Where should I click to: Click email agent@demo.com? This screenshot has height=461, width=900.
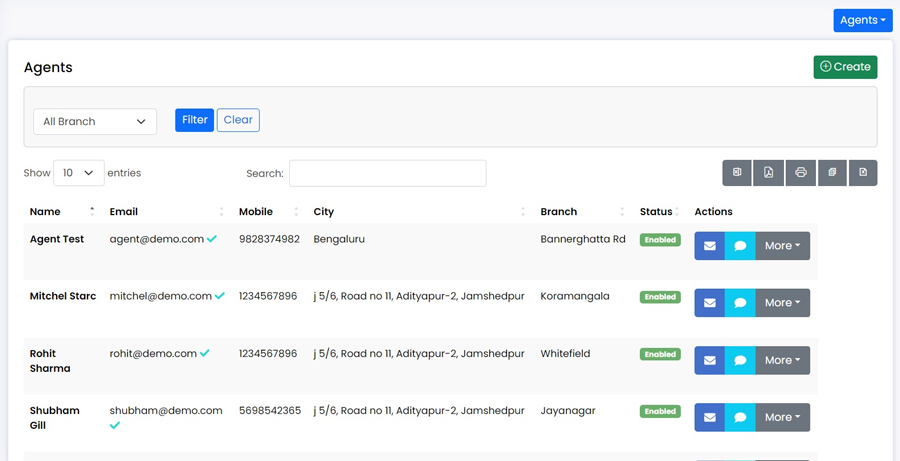pos(157,239)
